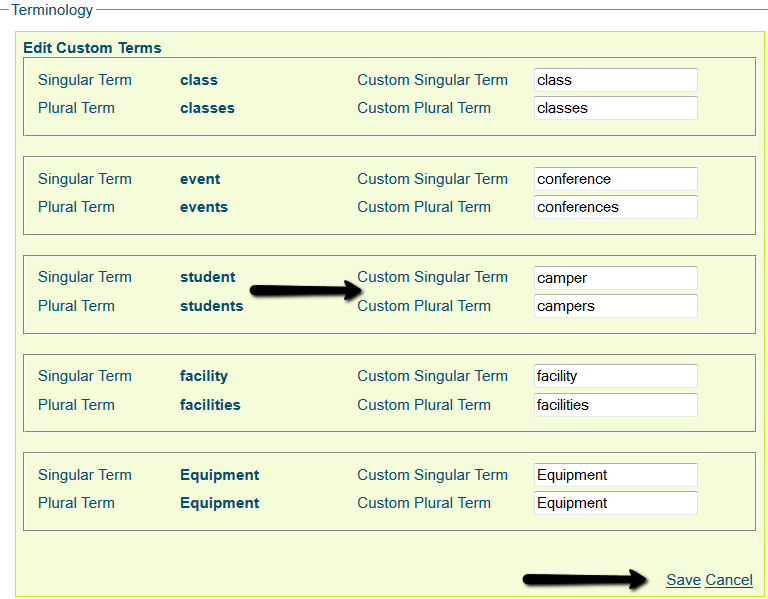Screen dimensions: 768x599
Task: Click 'Custom Plural Term' label beside 'conferences'
Action: 424,207
